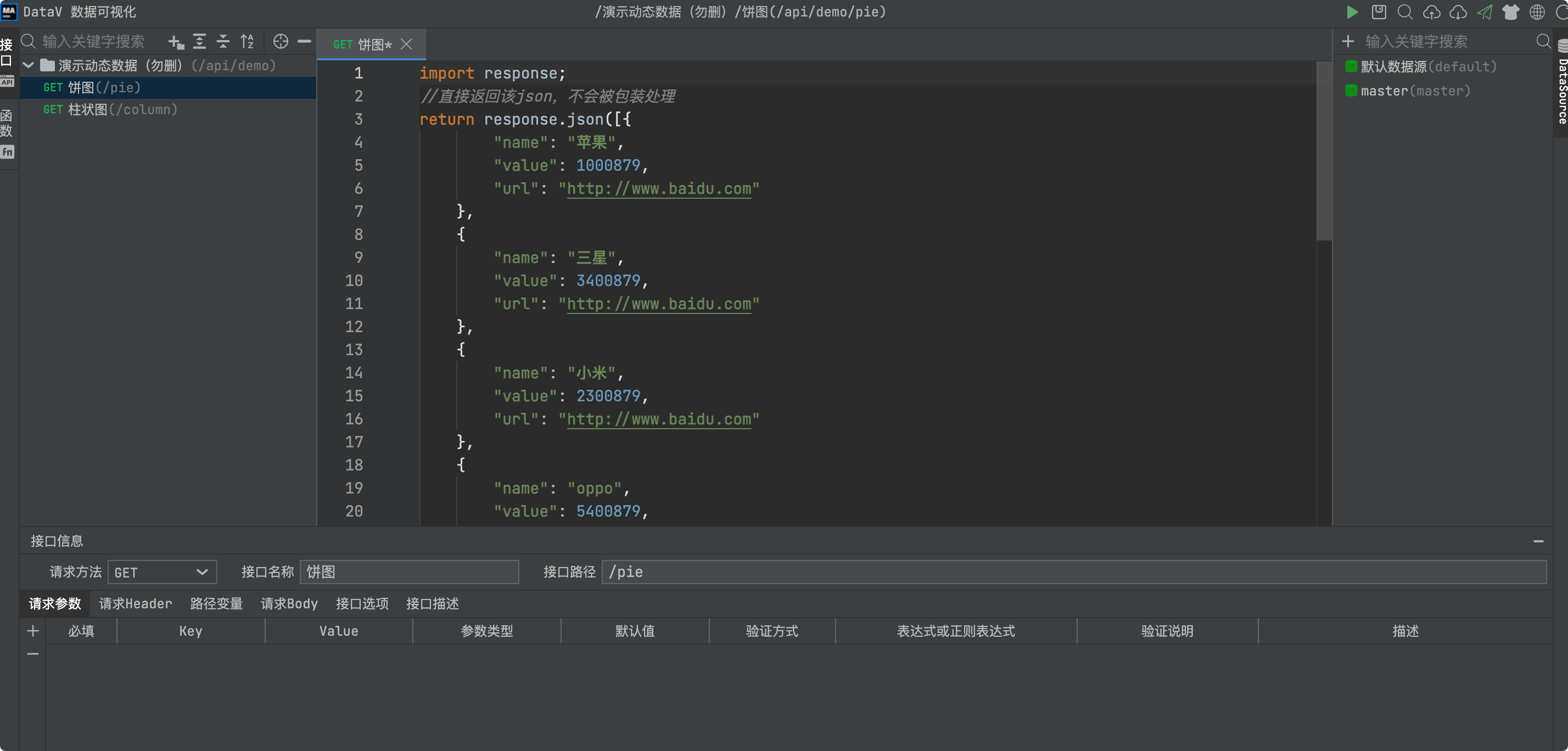Open the t-shirt skin theme icon

pyautogui.click(x=1511, y=12)
